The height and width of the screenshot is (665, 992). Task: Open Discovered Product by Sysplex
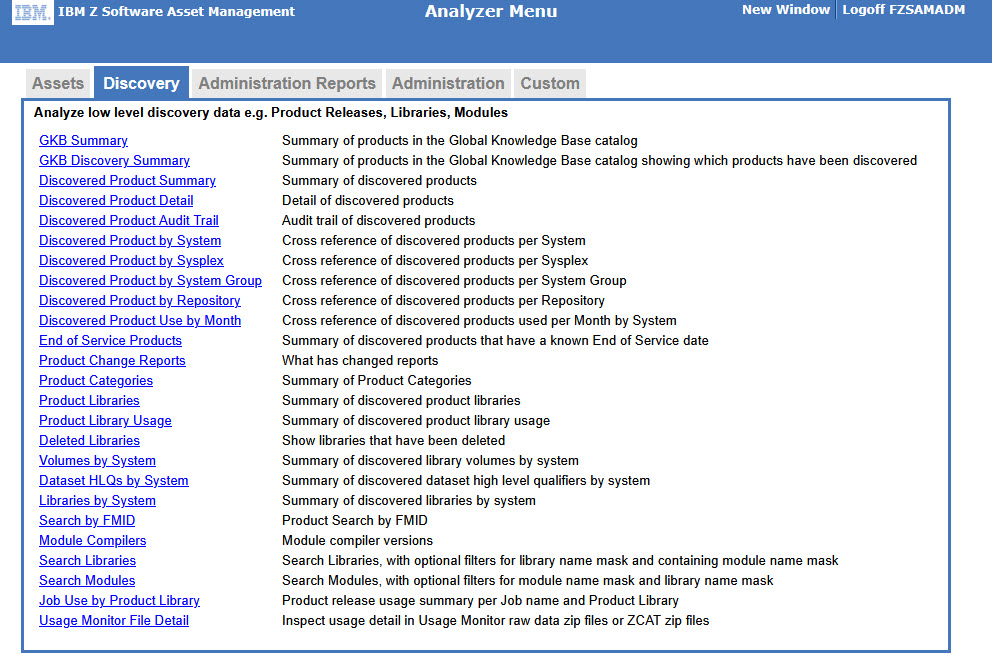(132, 261)
